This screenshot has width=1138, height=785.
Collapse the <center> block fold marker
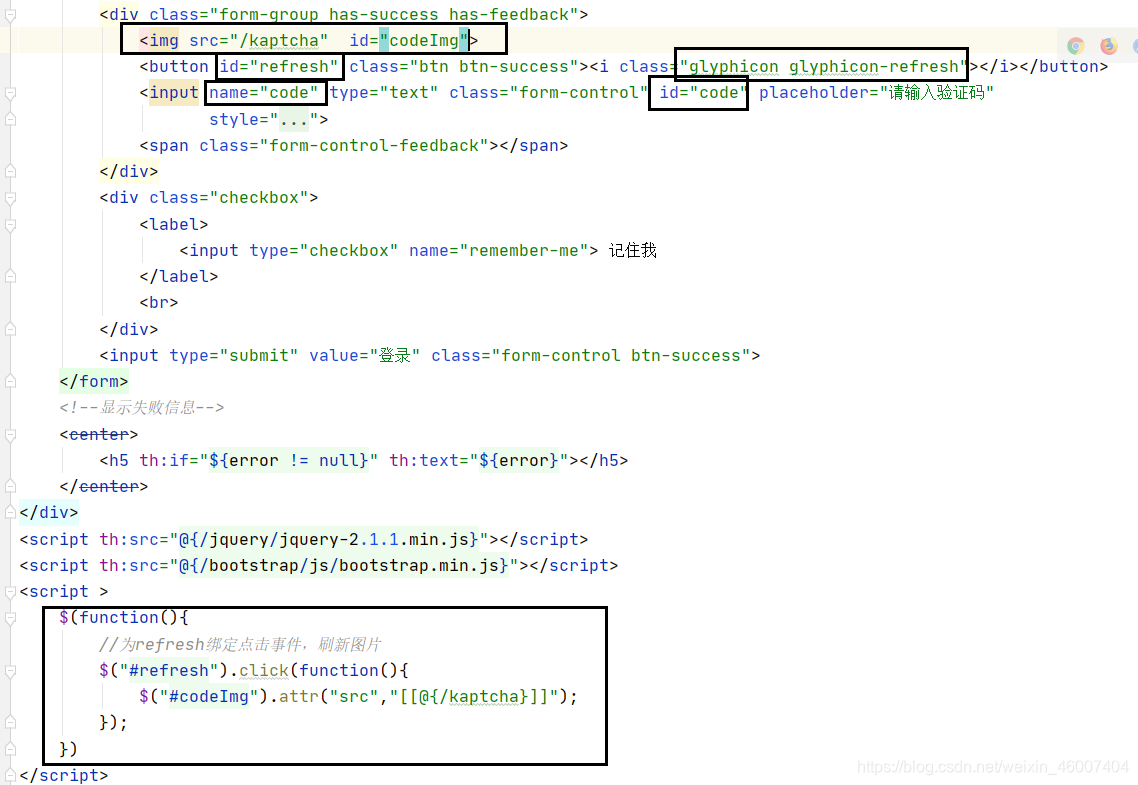[x=10, y=435]
